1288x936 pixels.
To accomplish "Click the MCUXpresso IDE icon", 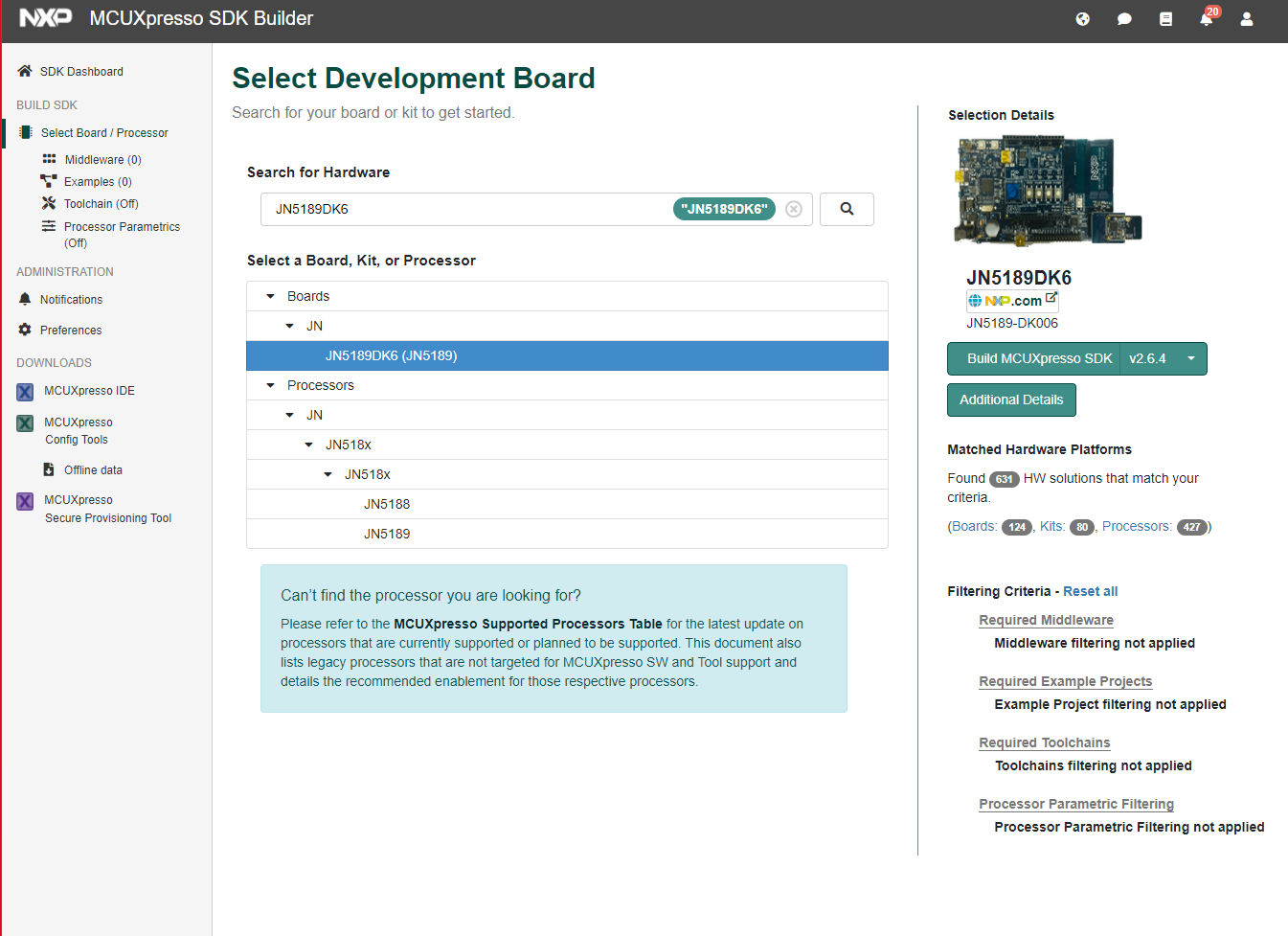I will pyautogui.click(x=25, y=391).
